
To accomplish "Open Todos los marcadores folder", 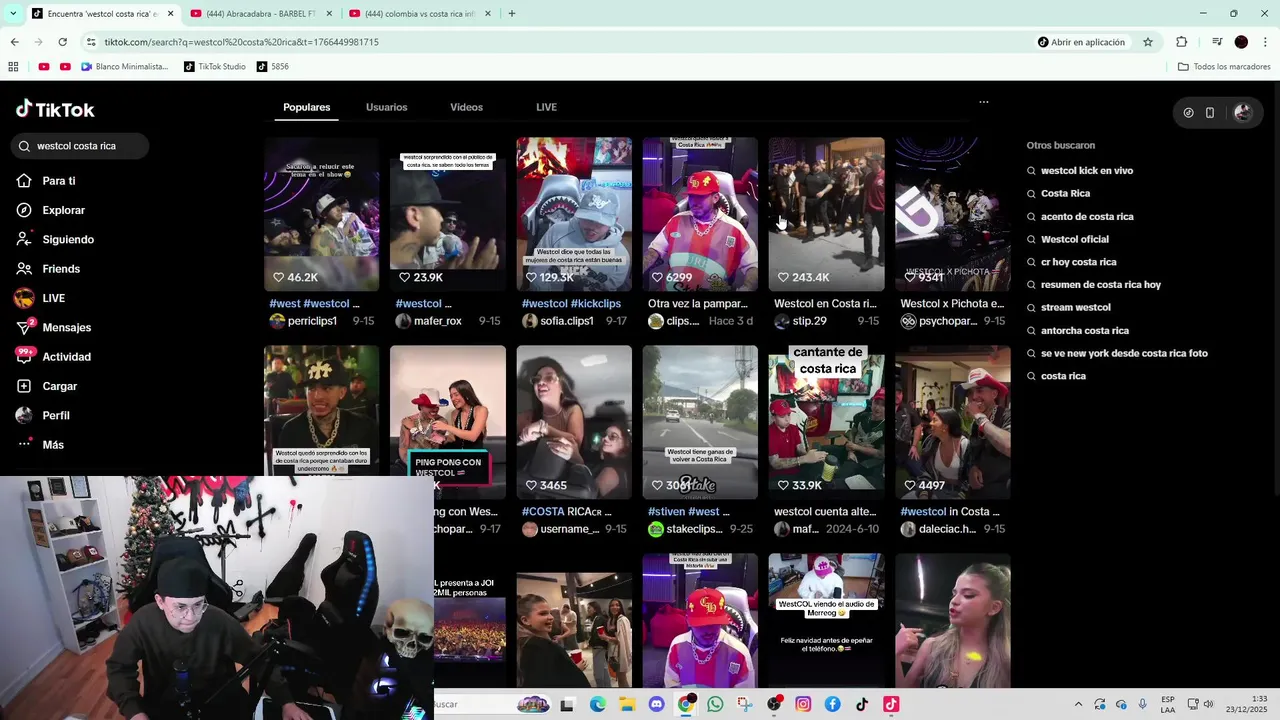I will point(1224,67).
